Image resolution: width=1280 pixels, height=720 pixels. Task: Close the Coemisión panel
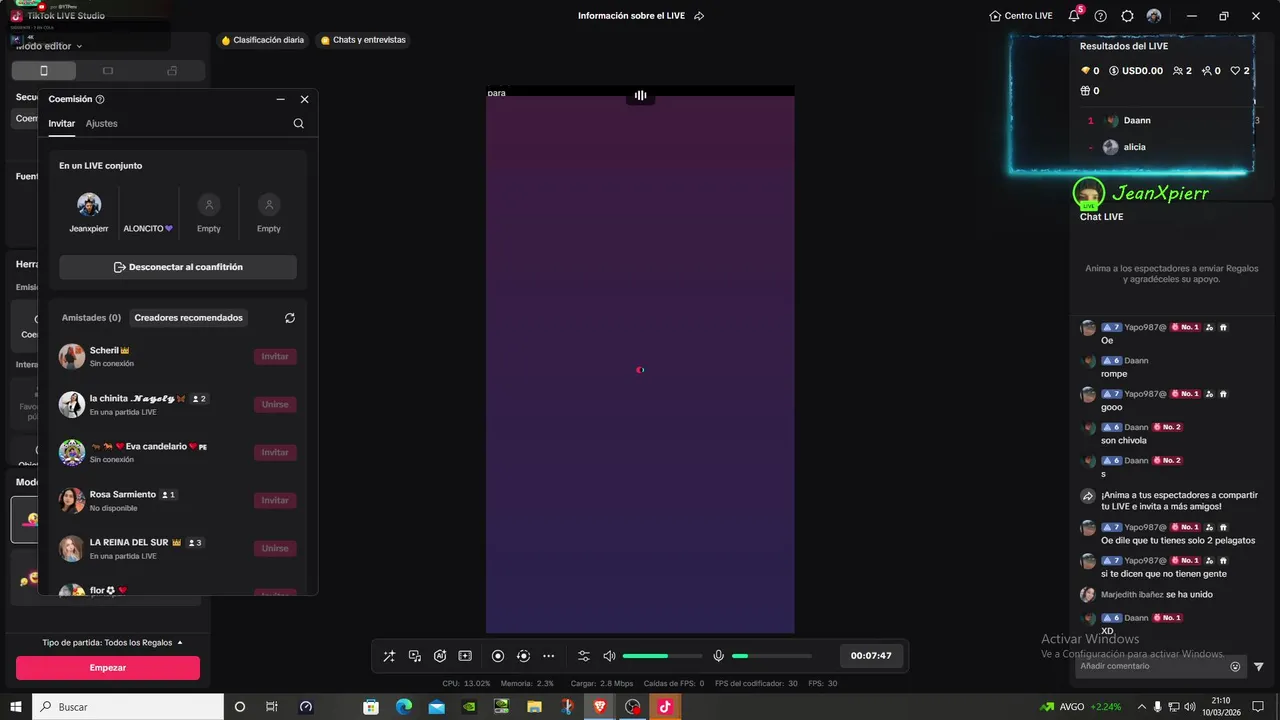coord(305,99)
